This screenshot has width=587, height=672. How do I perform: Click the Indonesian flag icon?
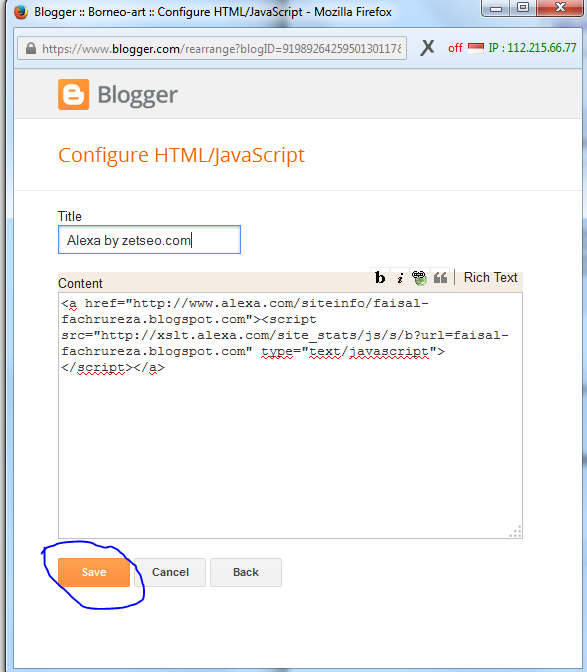point(476,48)
